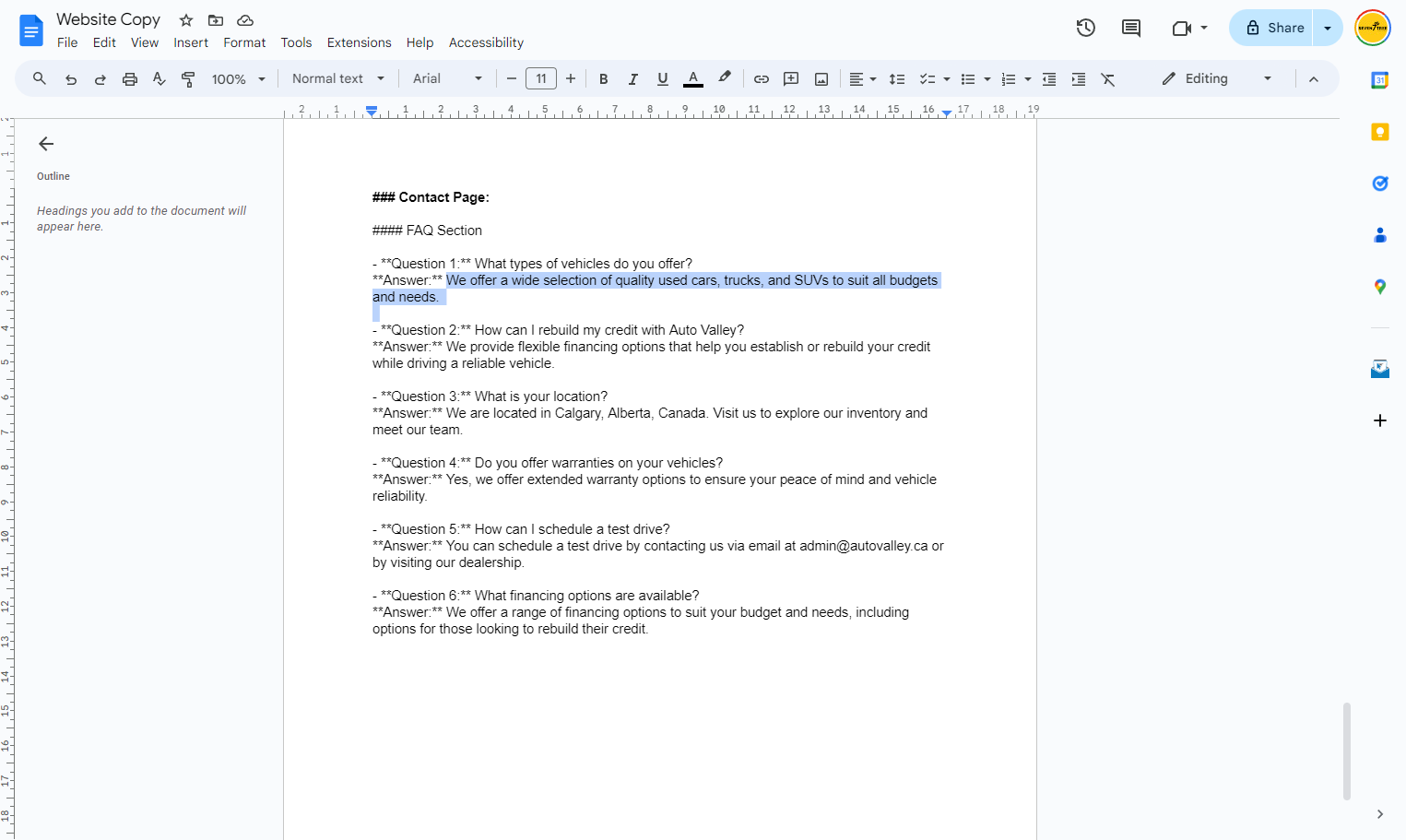Decrease font size with minus button

(x=512, y=79)
